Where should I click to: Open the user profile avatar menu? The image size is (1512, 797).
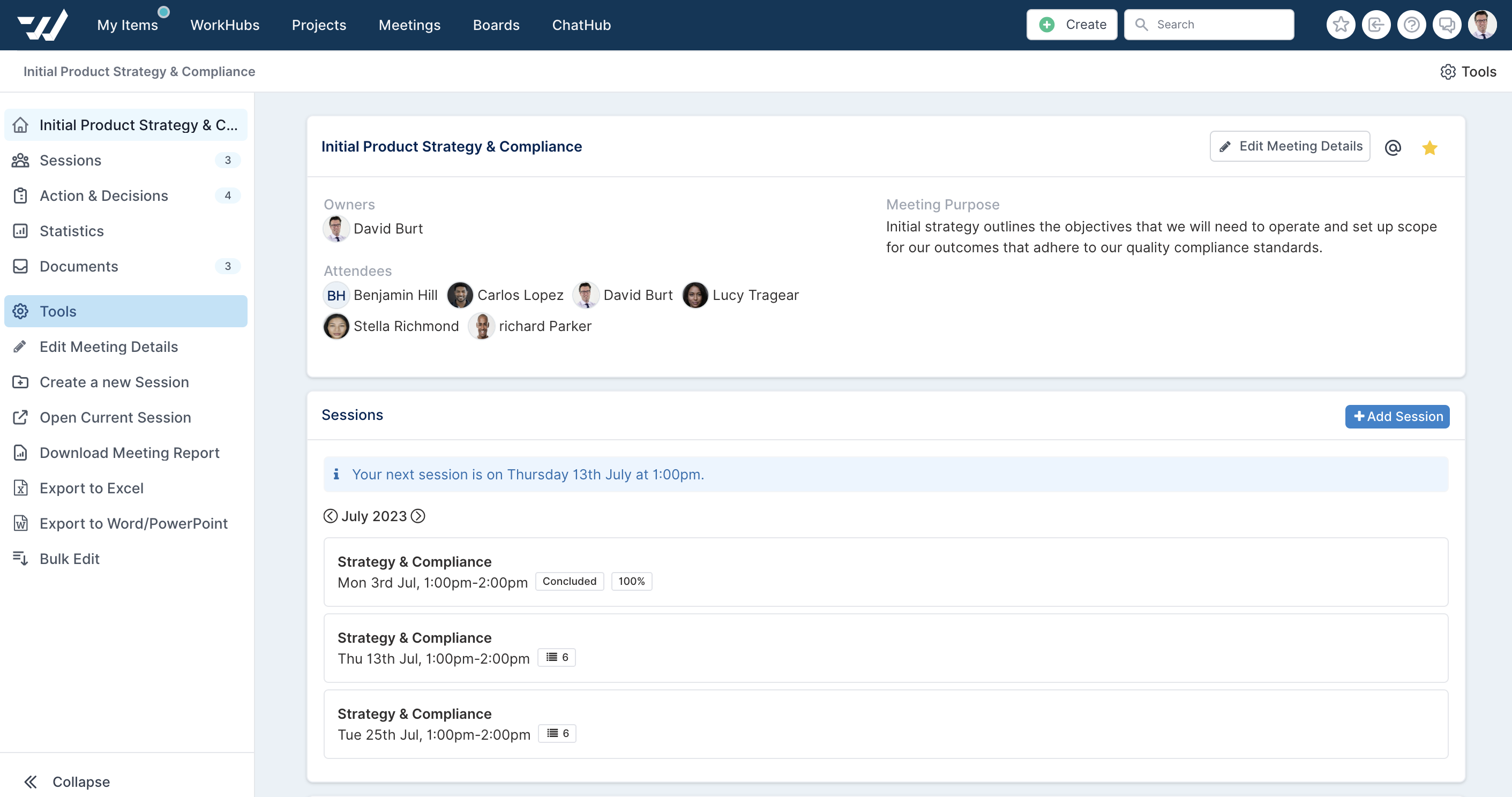coord(1483,25)
